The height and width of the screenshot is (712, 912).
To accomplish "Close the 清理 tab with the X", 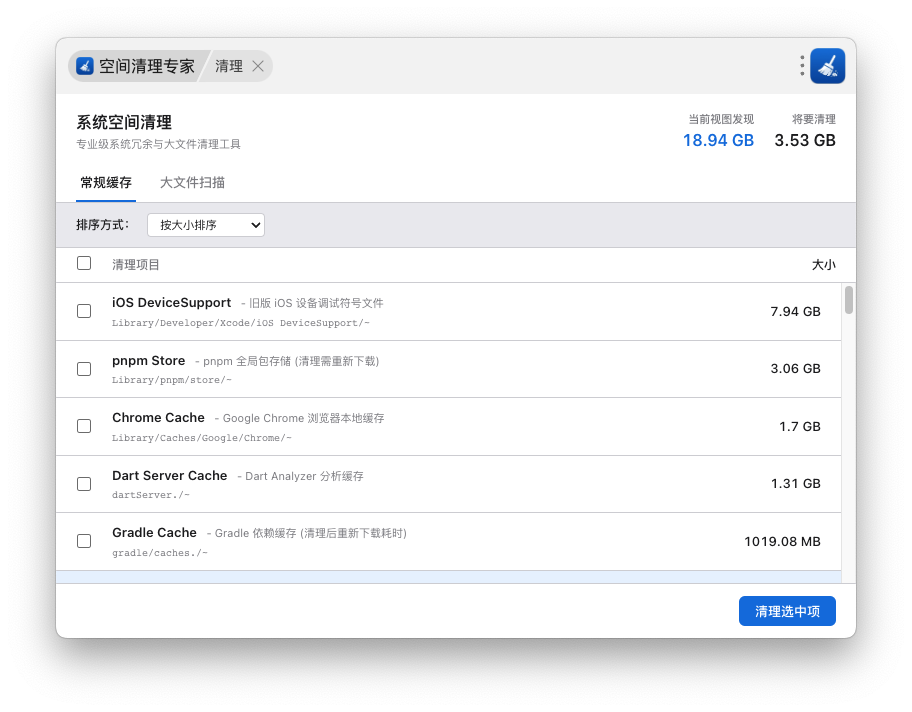I will pyautogui.click(x=258, y=66).
